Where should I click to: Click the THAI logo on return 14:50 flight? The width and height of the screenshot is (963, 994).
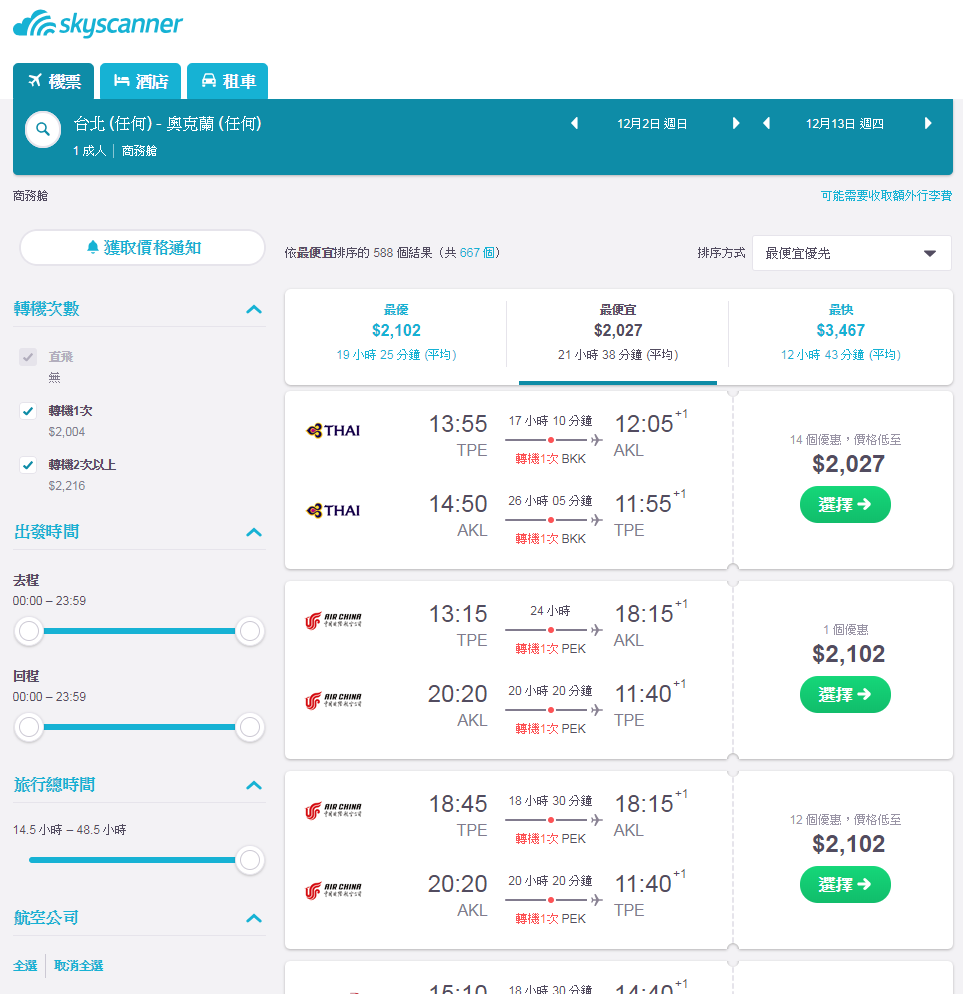pyautogui.click(x=333, y=510)
